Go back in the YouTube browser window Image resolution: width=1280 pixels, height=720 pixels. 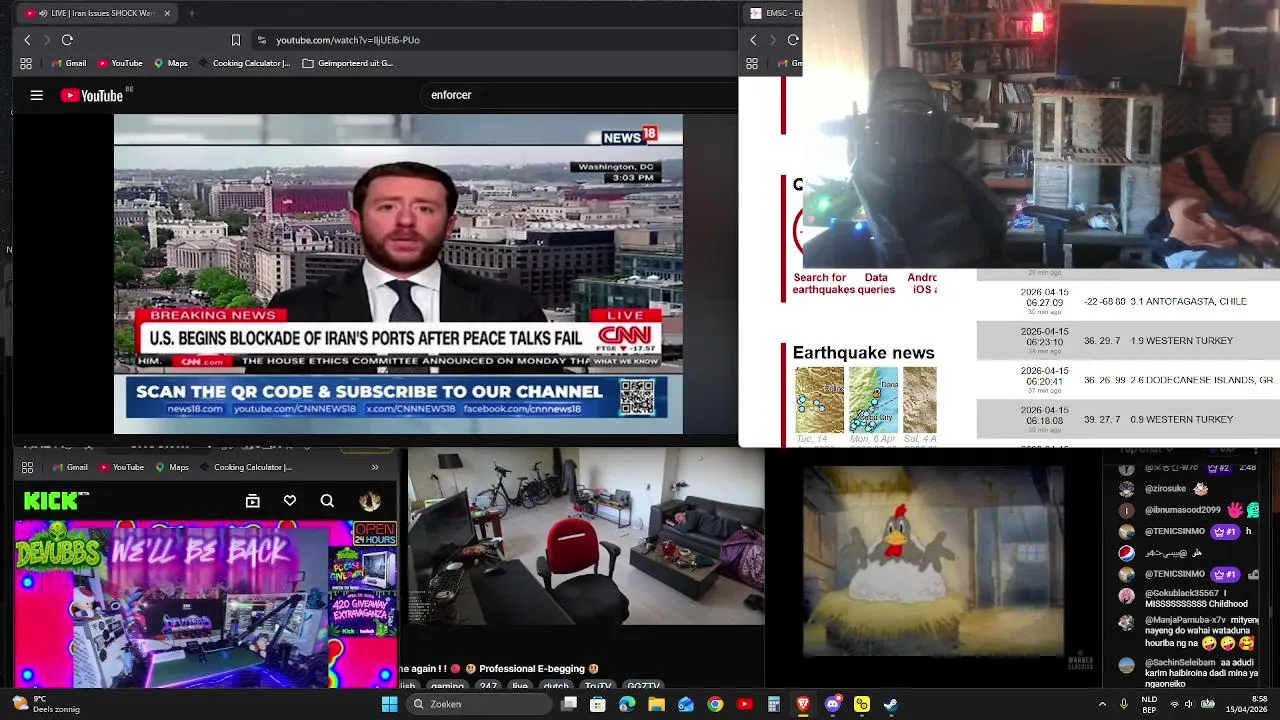27,40
